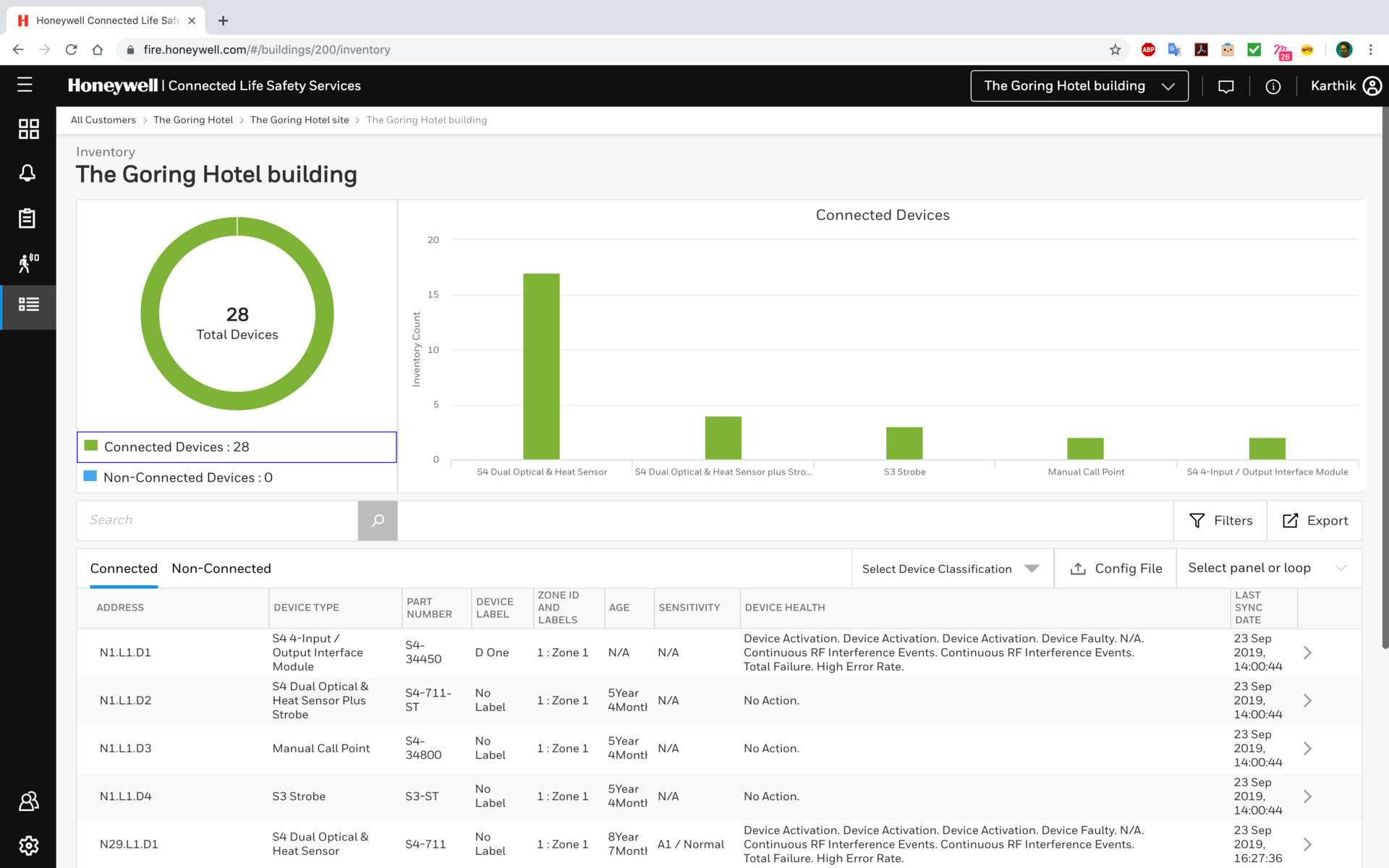The image size is (1389, 868).
Task: Open The Goring Hotel building dropdown
Action: pos(1079,86)
